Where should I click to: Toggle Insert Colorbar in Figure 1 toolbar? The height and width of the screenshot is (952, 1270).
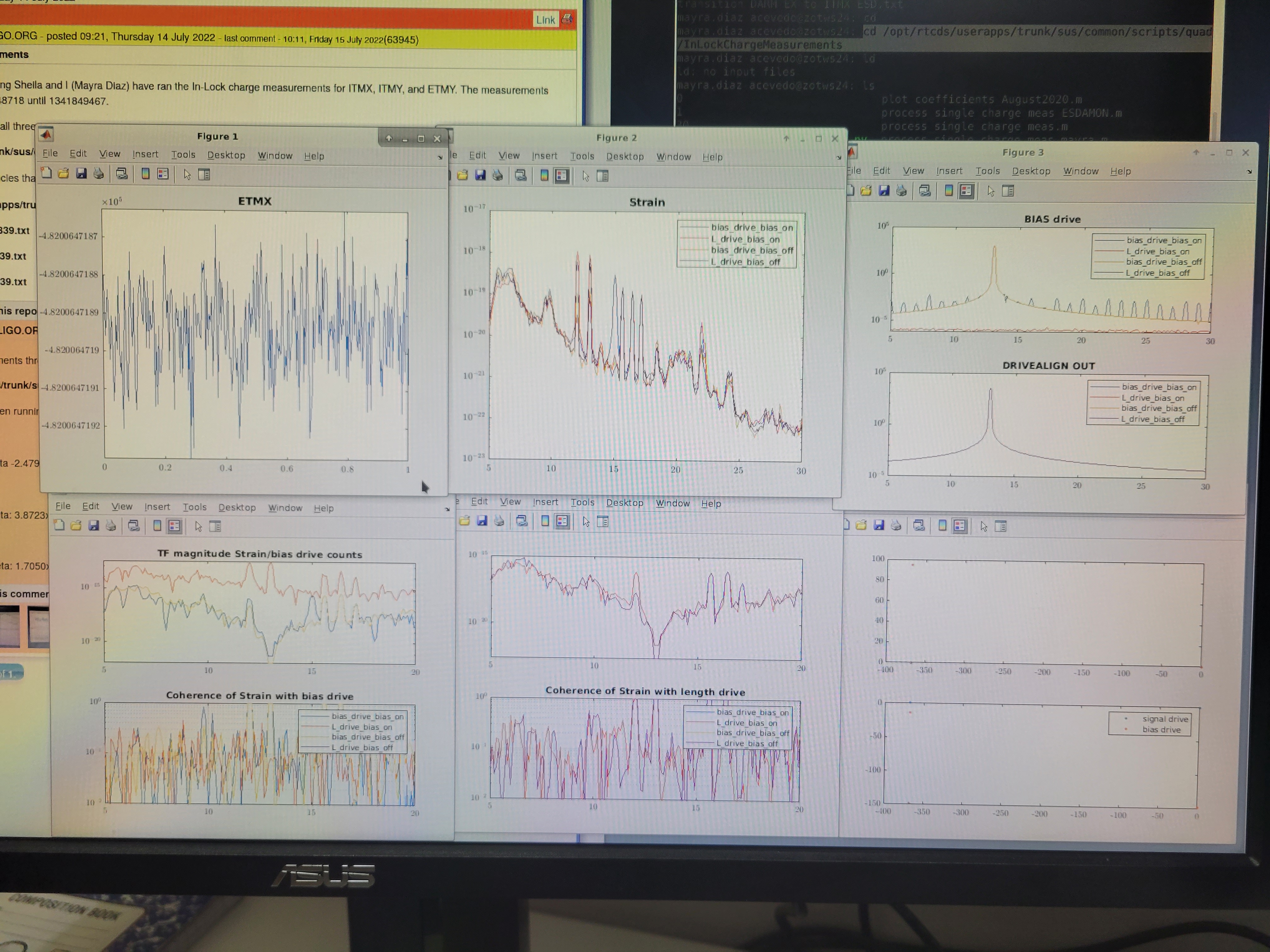pyautogui.click(x=145, y=174)
